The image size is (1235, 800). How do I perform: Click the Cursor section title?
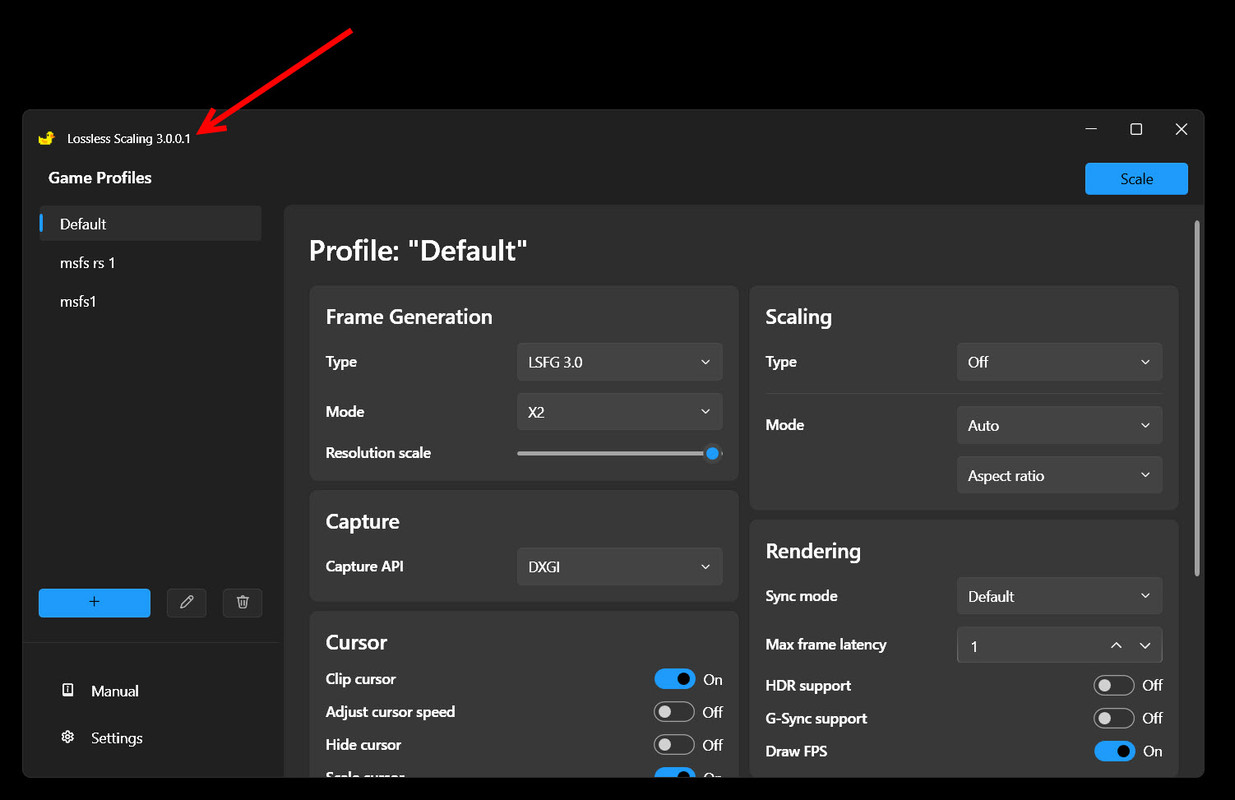(356, 642)
